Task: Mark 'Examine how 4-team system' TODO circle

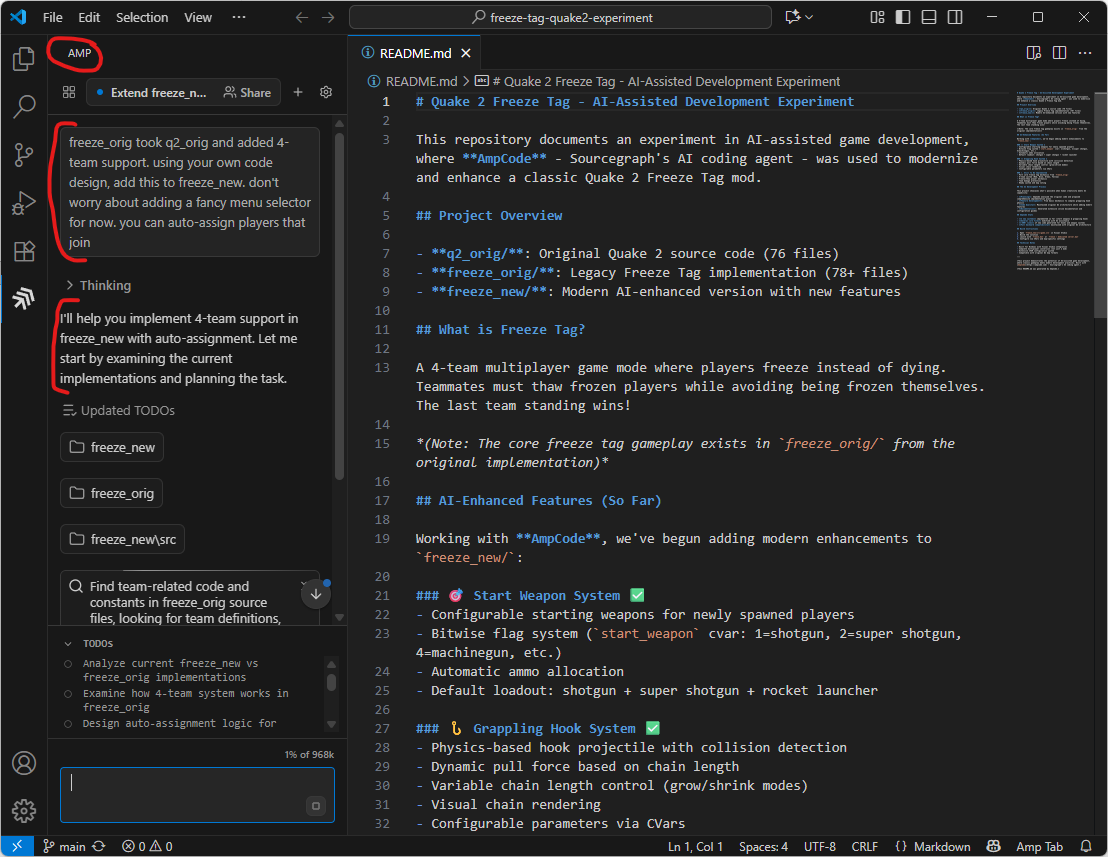Action: coord(68,694)
